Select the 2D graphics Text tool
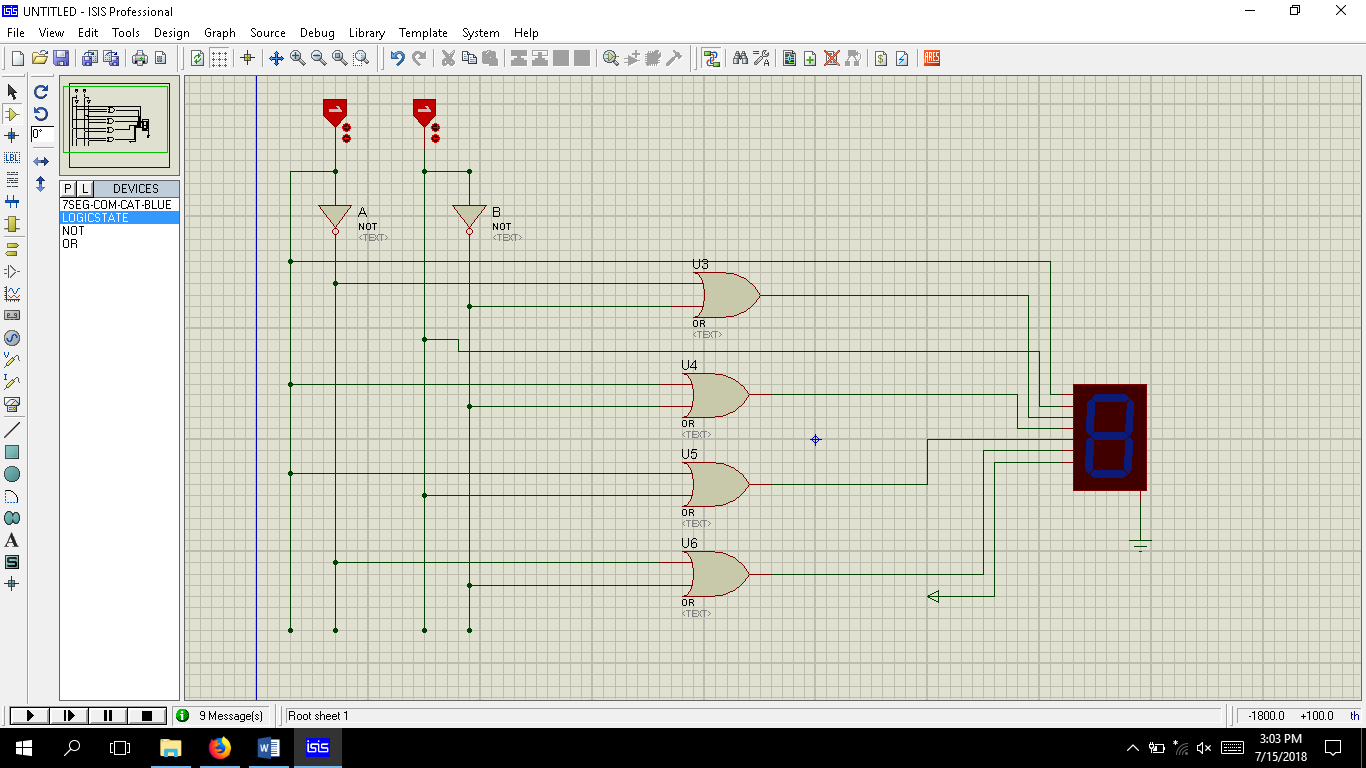Screen dimensions: 1366x768 13,539
